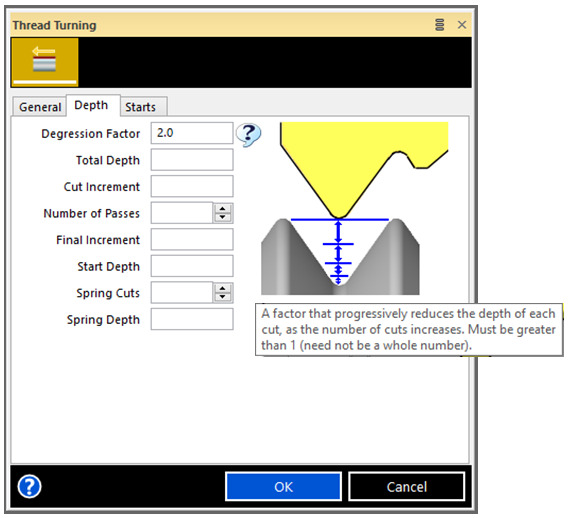
Task: Open the help icon in the bottom bar
Action: [x=30, y=486]
